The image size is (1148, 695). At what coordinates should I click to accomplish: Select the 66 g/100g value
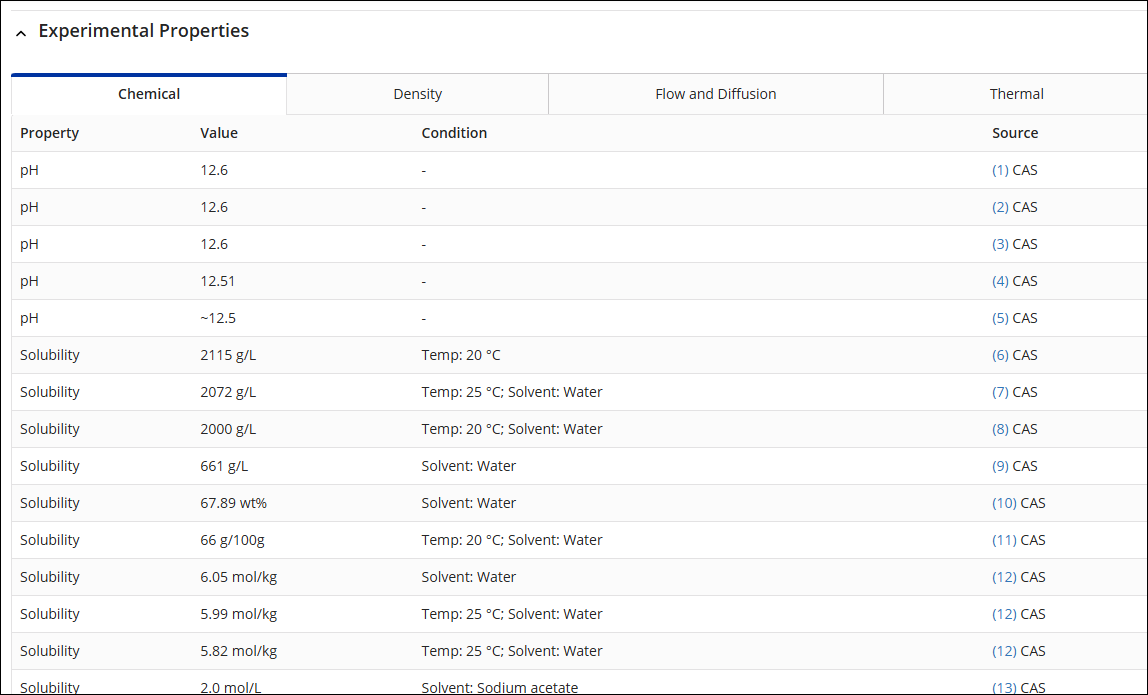coord(232,540)
